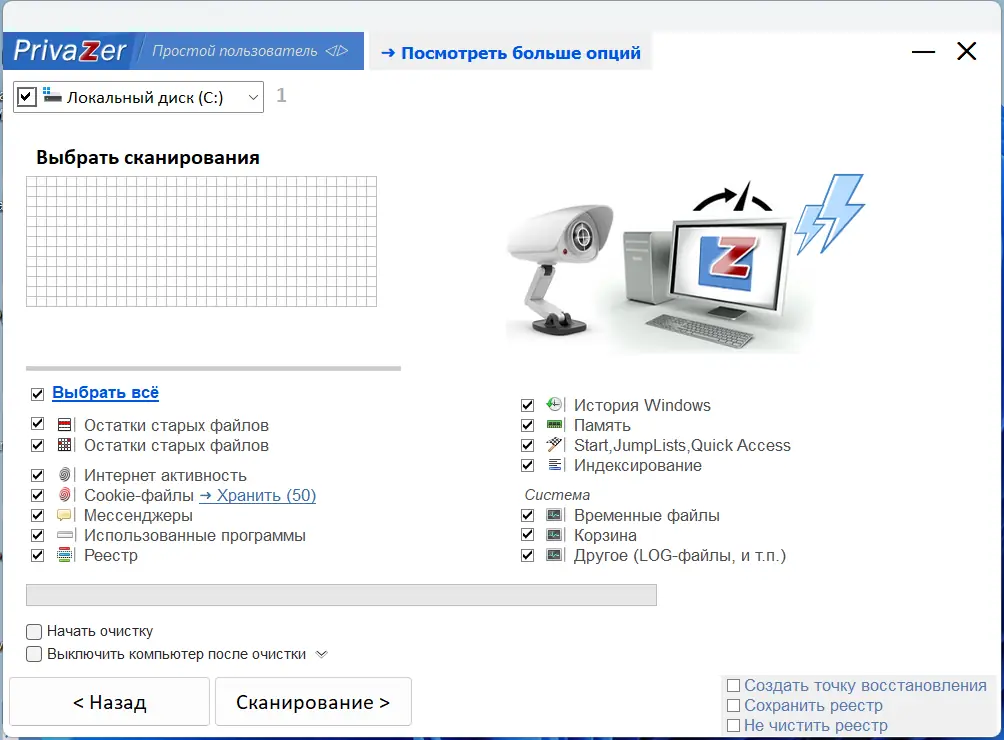Uncheck the Cookie-файлы checkbox
Screen dimensions: 1004x740
[37, 495]
